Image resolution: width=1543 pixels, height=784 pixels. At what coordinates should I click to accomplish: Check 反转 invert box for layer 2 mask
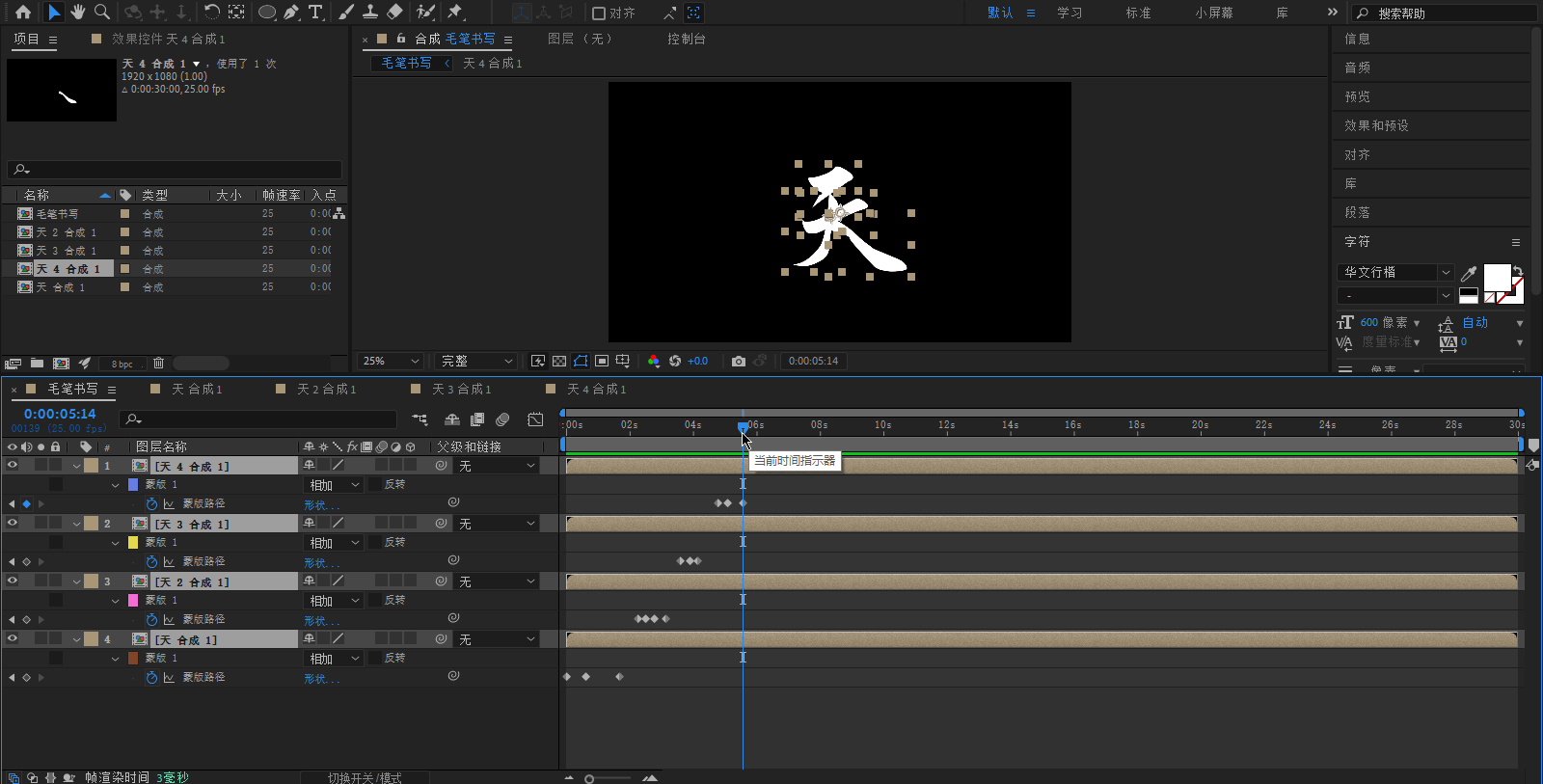[373, 543]
